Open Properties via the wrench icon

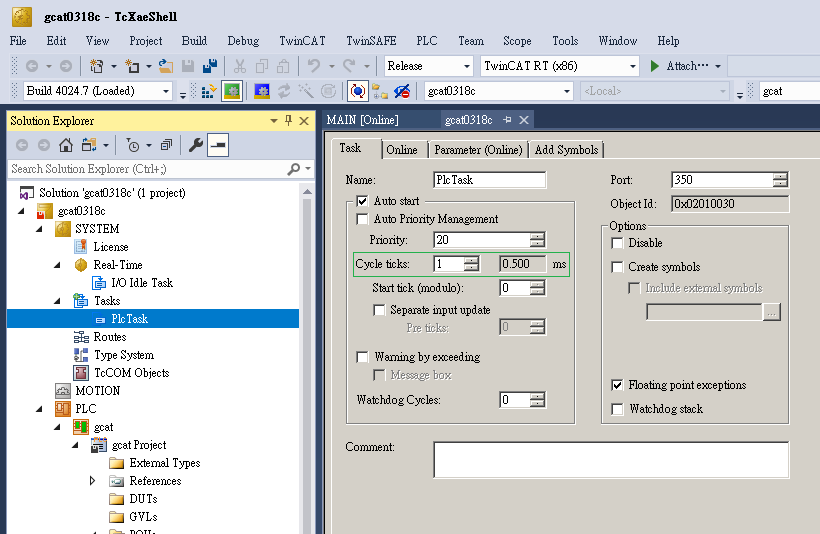click(x=196, y=145)
